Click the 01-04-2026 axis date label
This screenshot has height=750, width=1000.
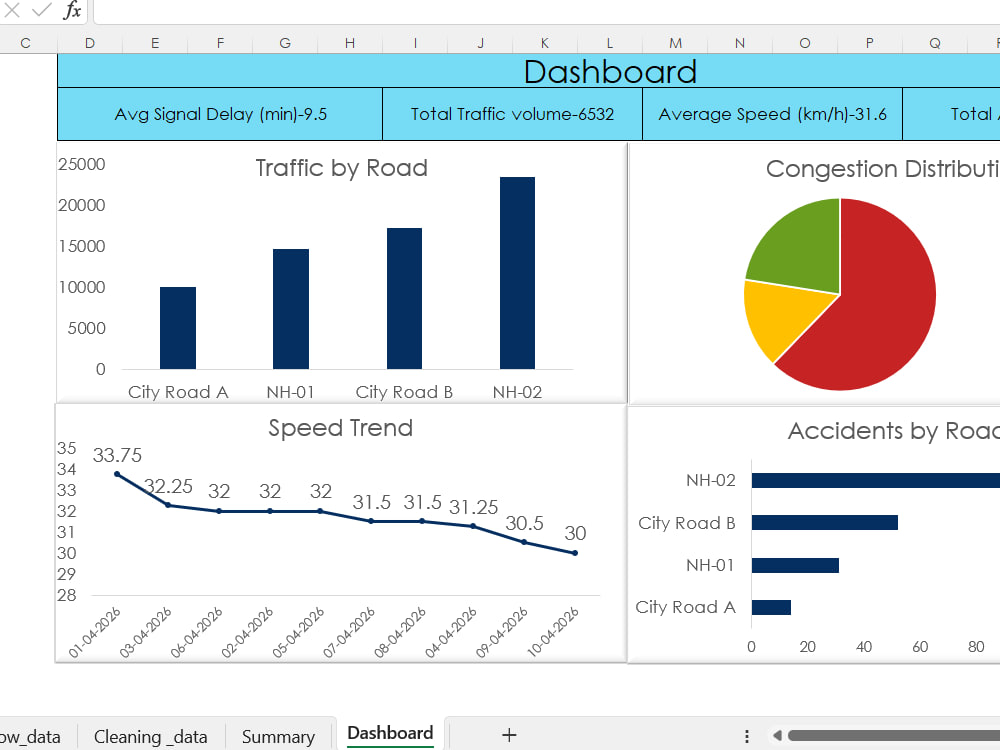(x=94, y=633)
